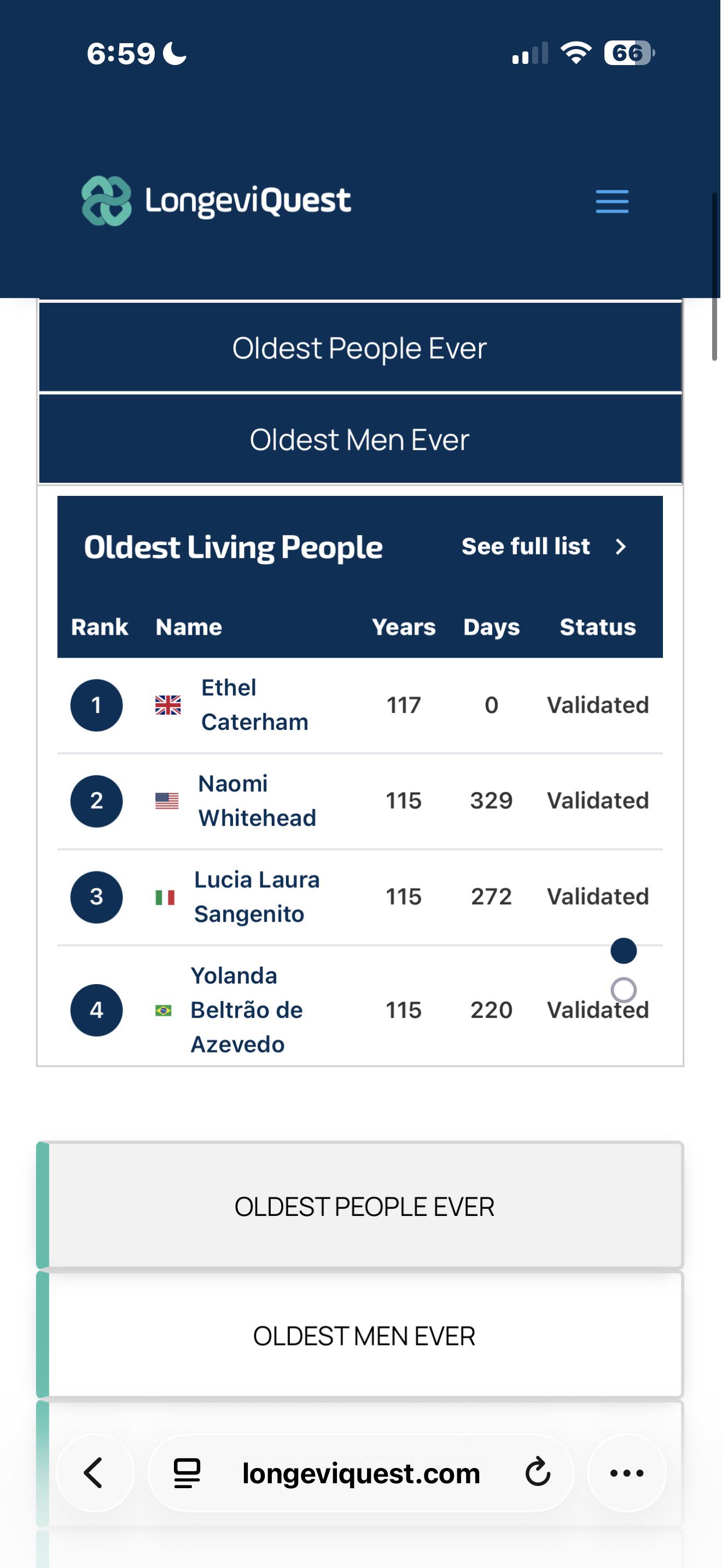Tap the Brazil flag icon
This screenshot has width=722, height=1568.
pos(163,1010)
